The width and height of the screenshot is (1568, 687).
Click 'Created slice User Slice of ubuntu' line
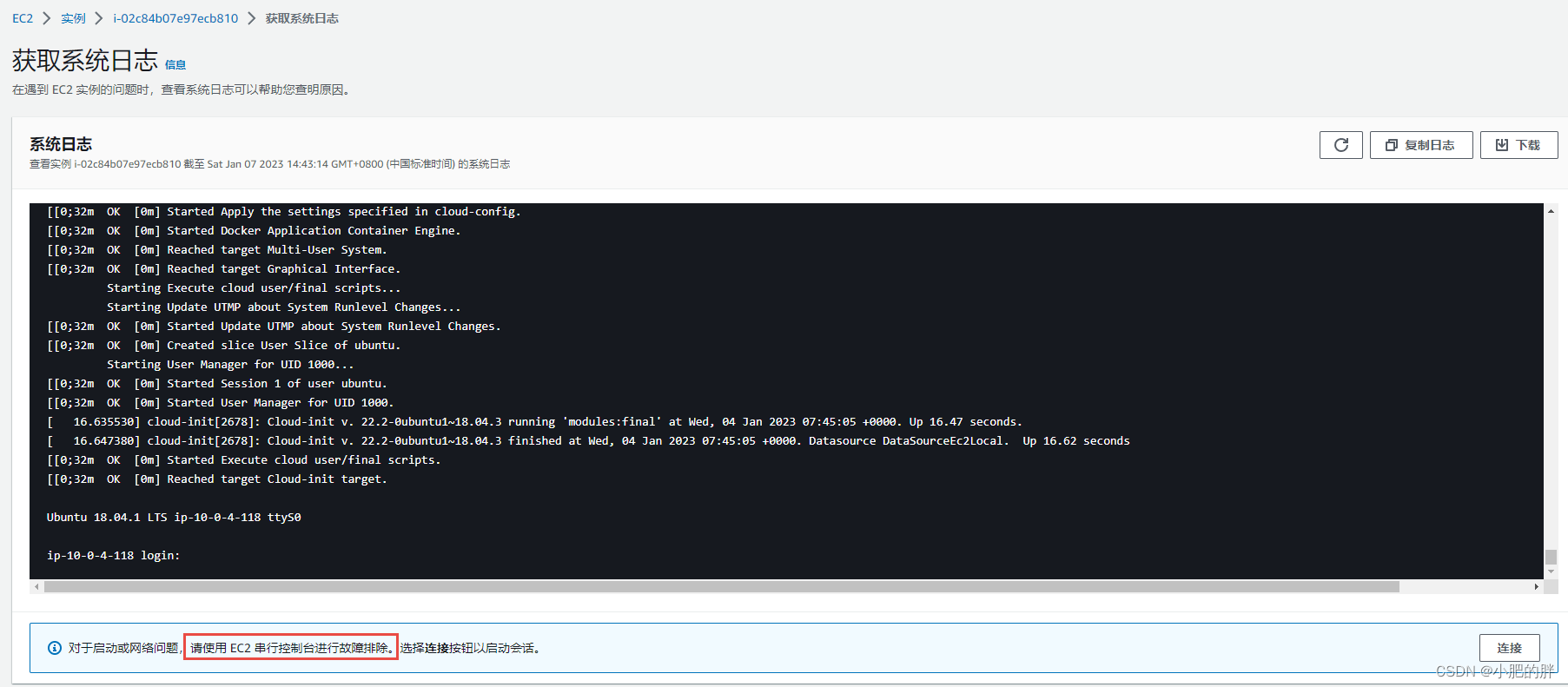(224, 346)
